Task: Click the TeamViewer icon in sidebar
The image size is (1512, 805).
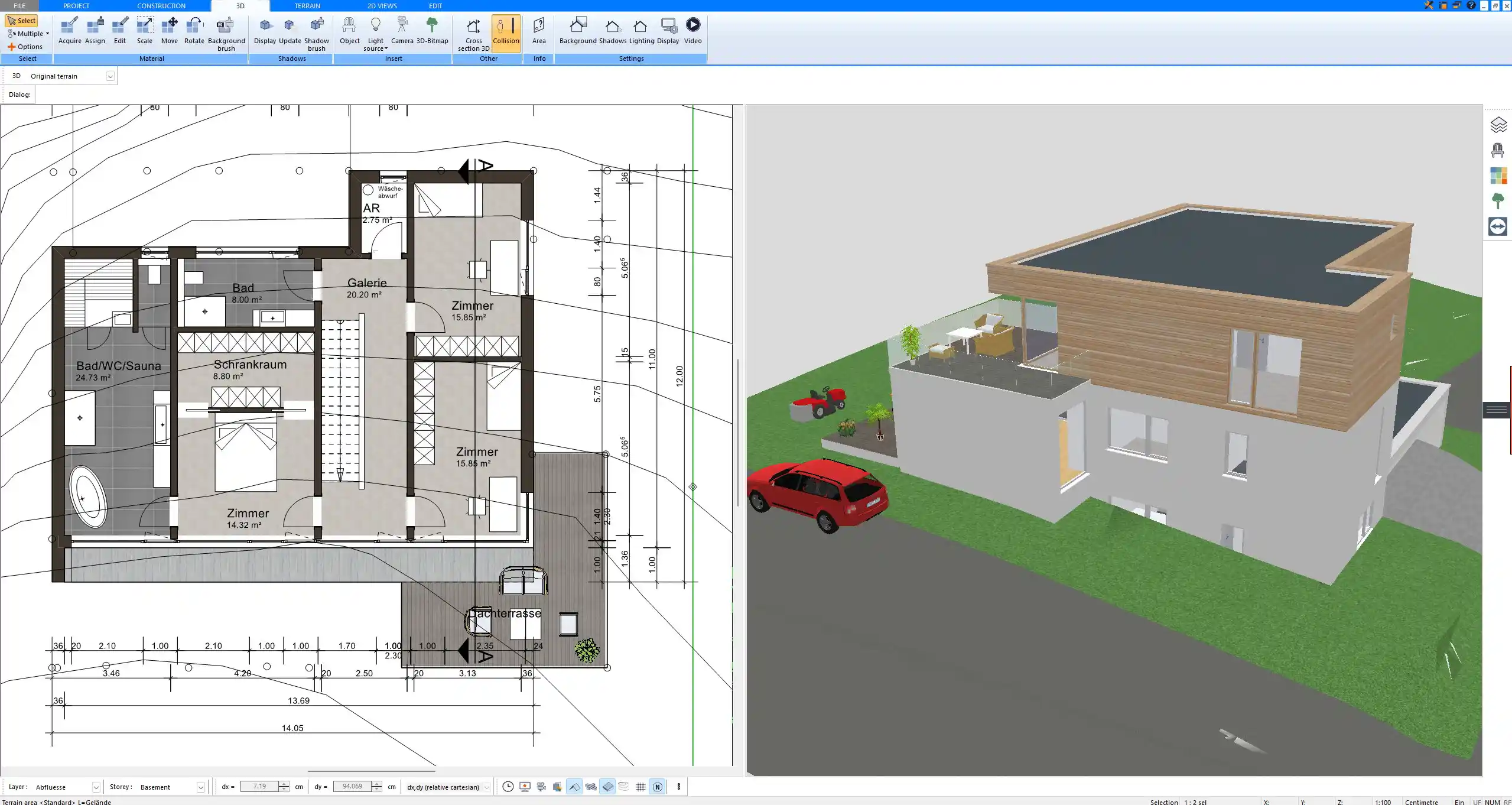Action: pos(1498,226)
